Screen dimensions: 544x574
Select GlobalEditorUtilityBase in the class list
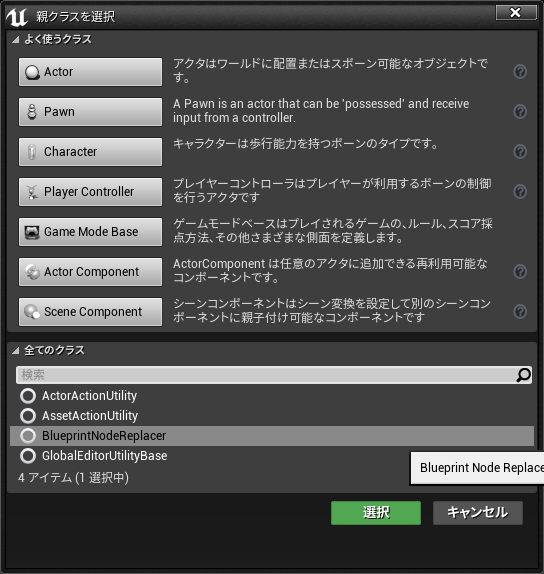[272, 456]
